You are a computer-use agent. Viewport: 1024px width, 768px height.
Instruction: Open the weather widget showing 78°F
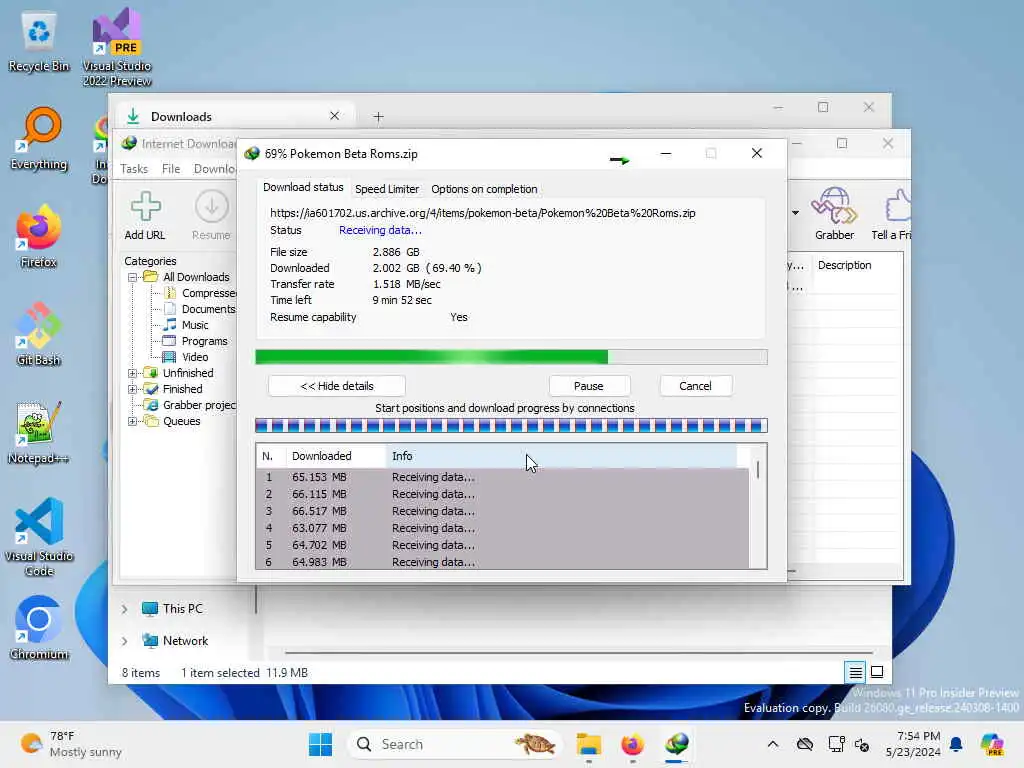pyautogui.click(x=71, y=744)
